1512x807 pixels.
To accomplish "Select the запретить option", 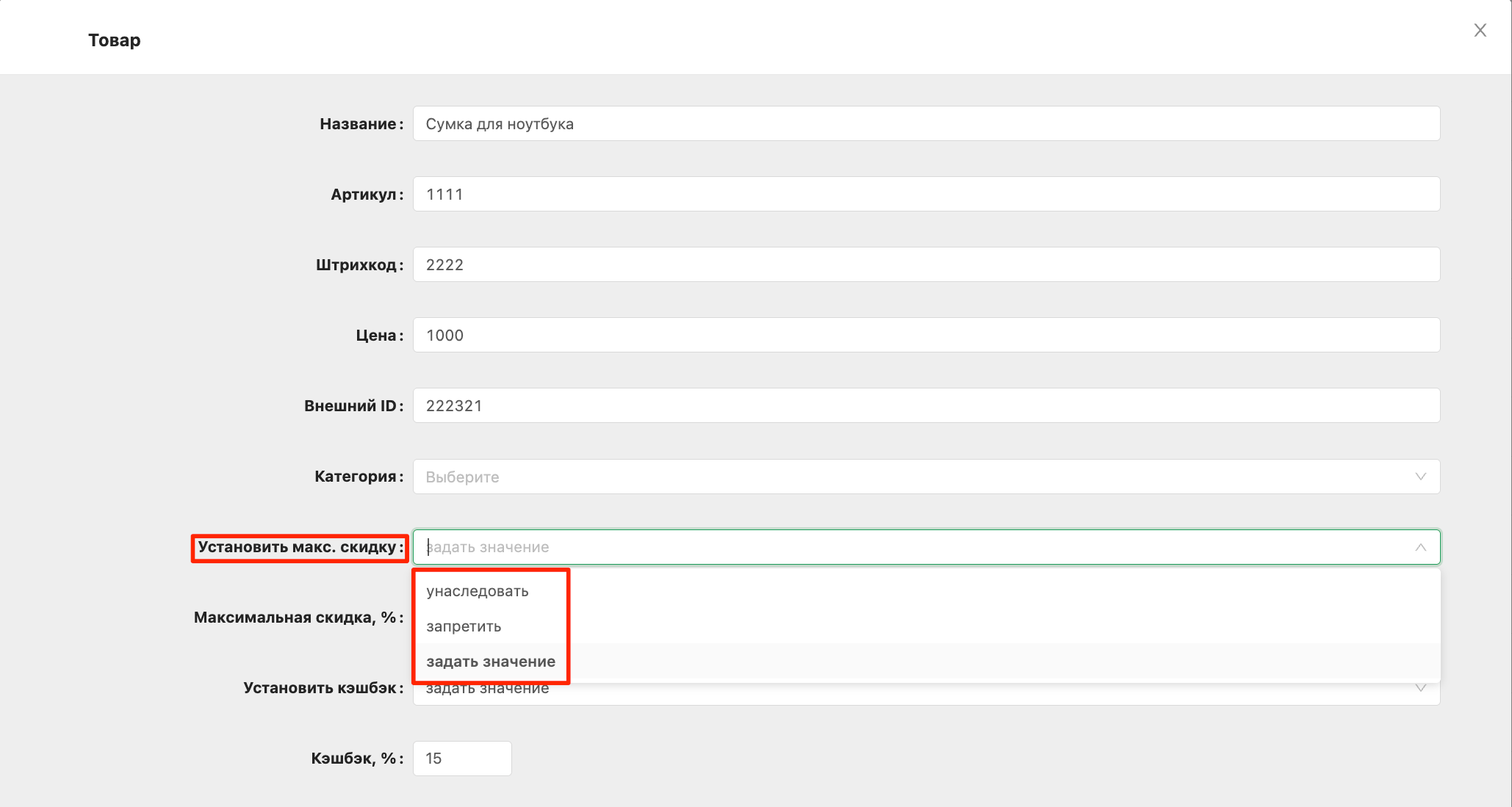I will 464,626.
